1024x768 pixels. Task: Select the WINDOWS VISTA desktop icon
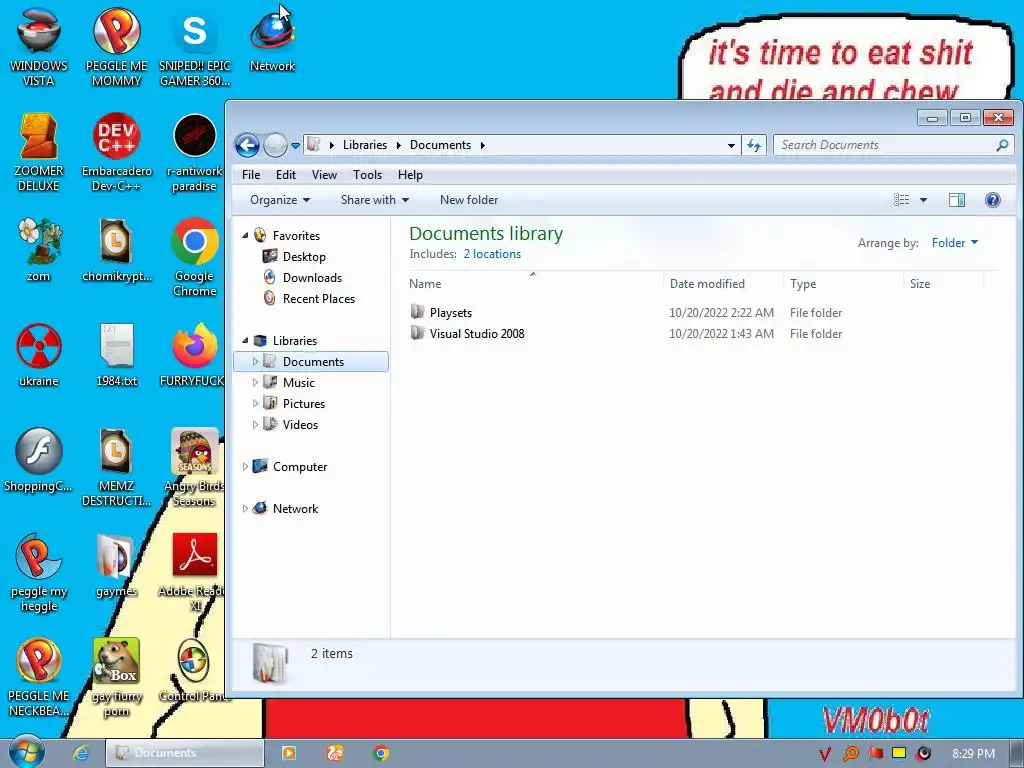coord(39,47)
